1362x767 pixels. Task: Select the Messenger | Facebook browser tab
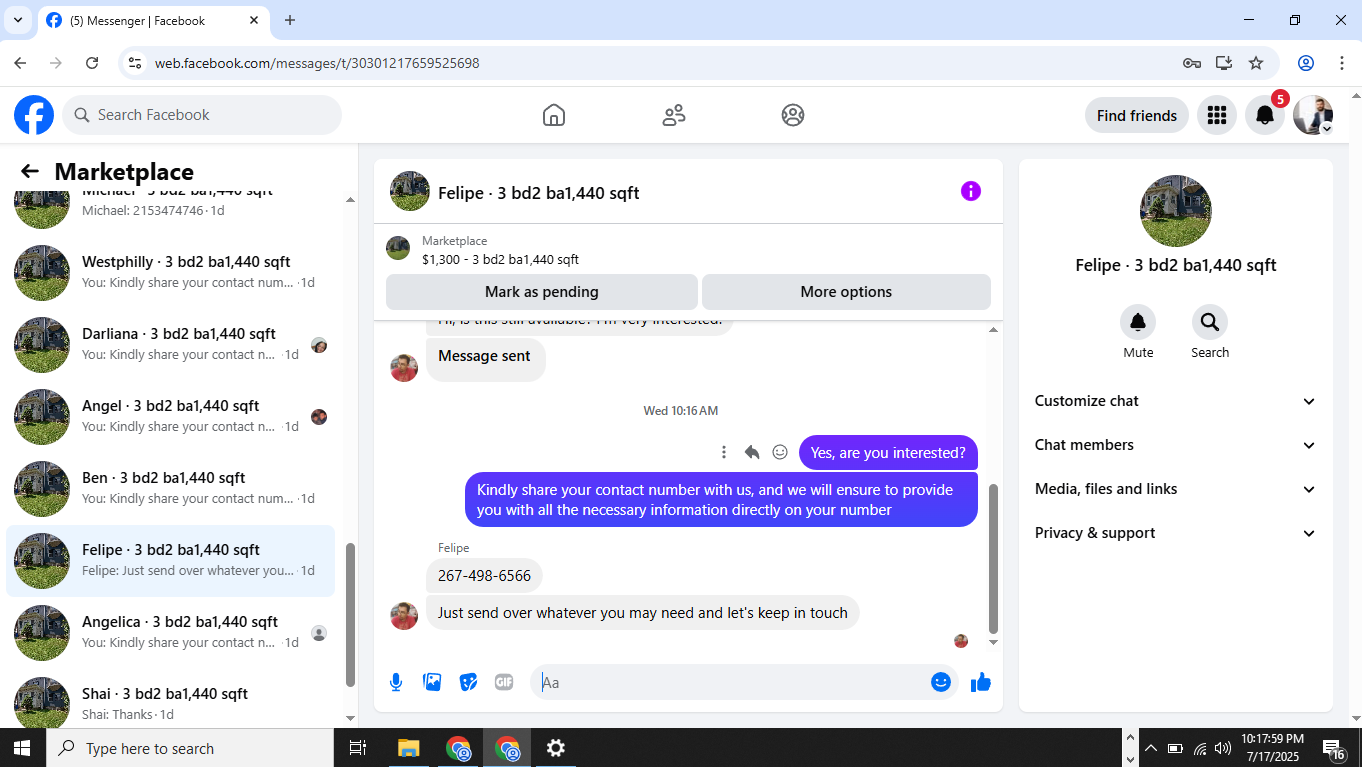153,20
